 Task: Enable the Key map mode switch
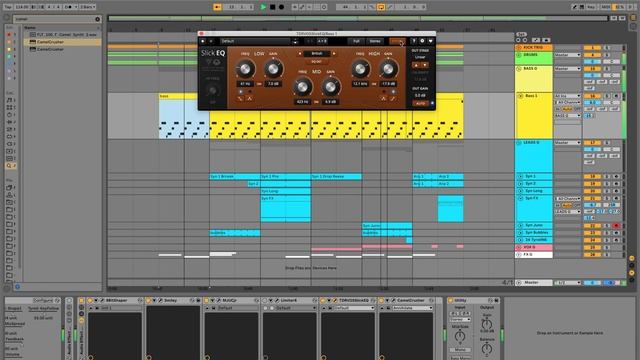point(591,7)
